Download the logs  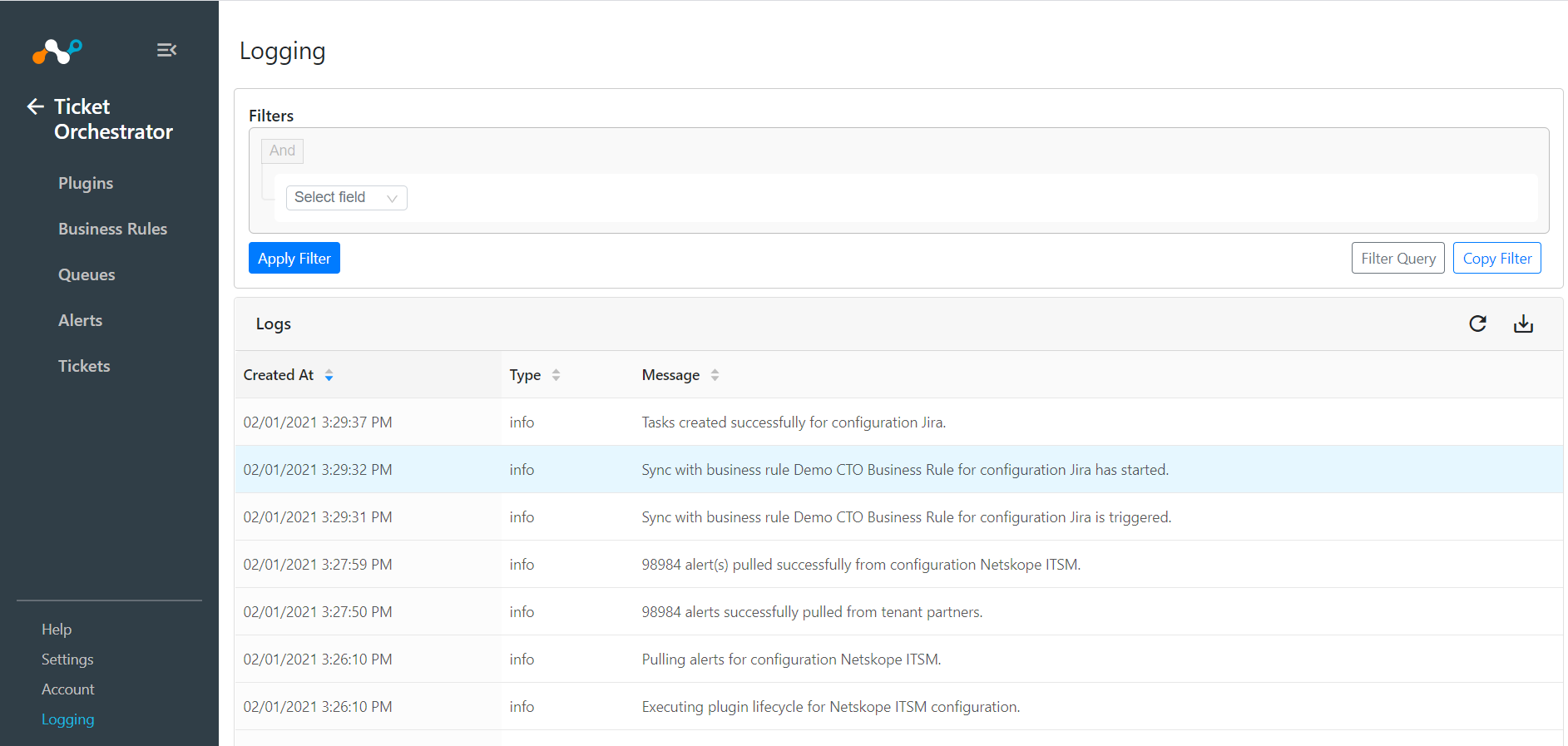1523,324
